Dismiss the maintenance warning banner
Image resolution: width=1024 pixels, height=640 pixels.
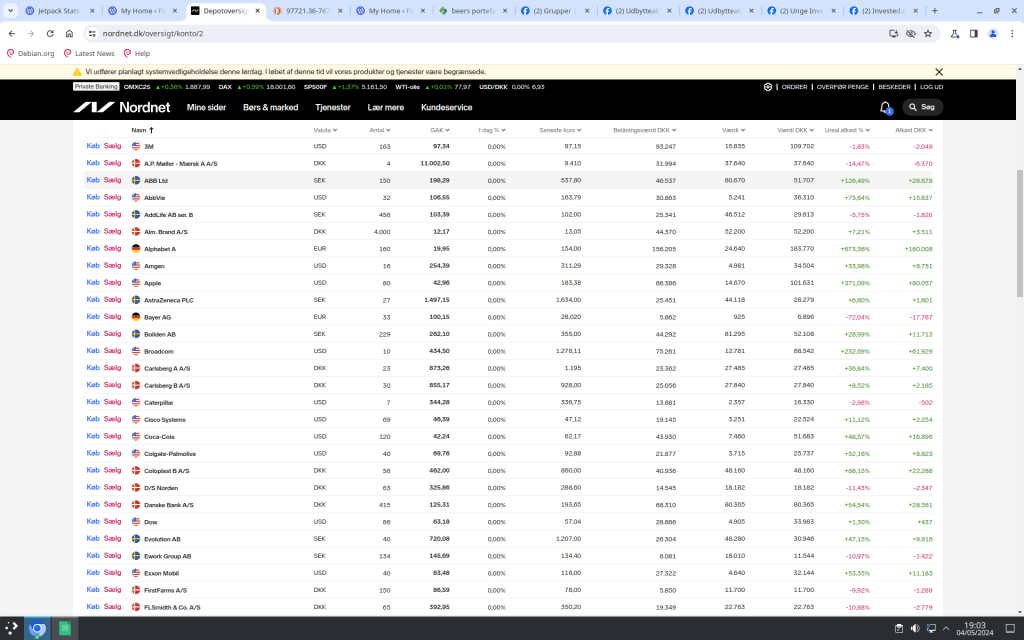click(939, 72)
